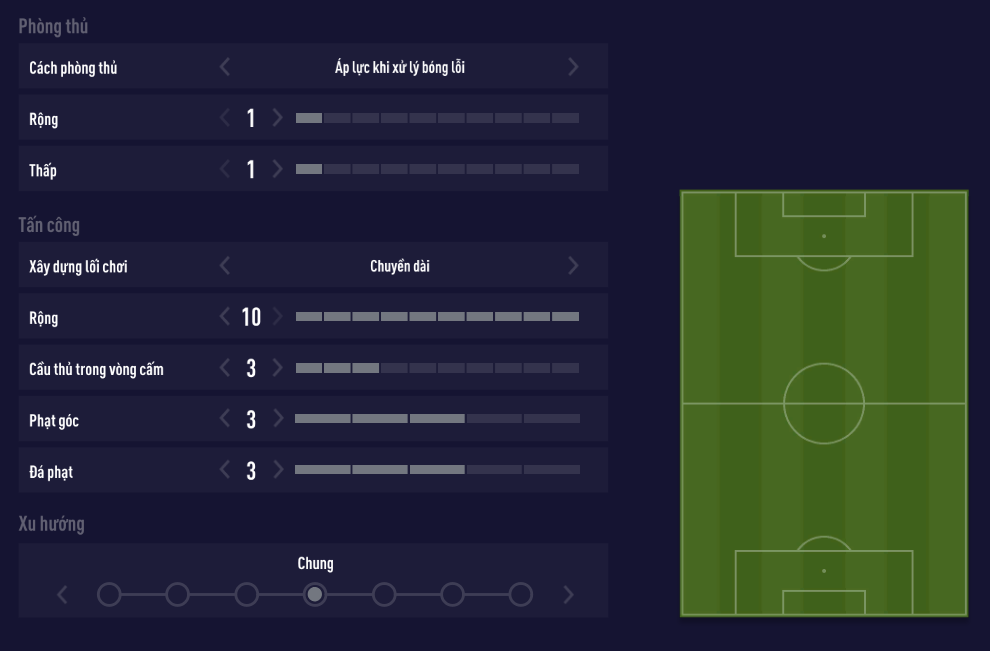The width and height of the screenshot is (990, 651).
Task: Click Xu hướng right arrow
Action: pos(569,595)
